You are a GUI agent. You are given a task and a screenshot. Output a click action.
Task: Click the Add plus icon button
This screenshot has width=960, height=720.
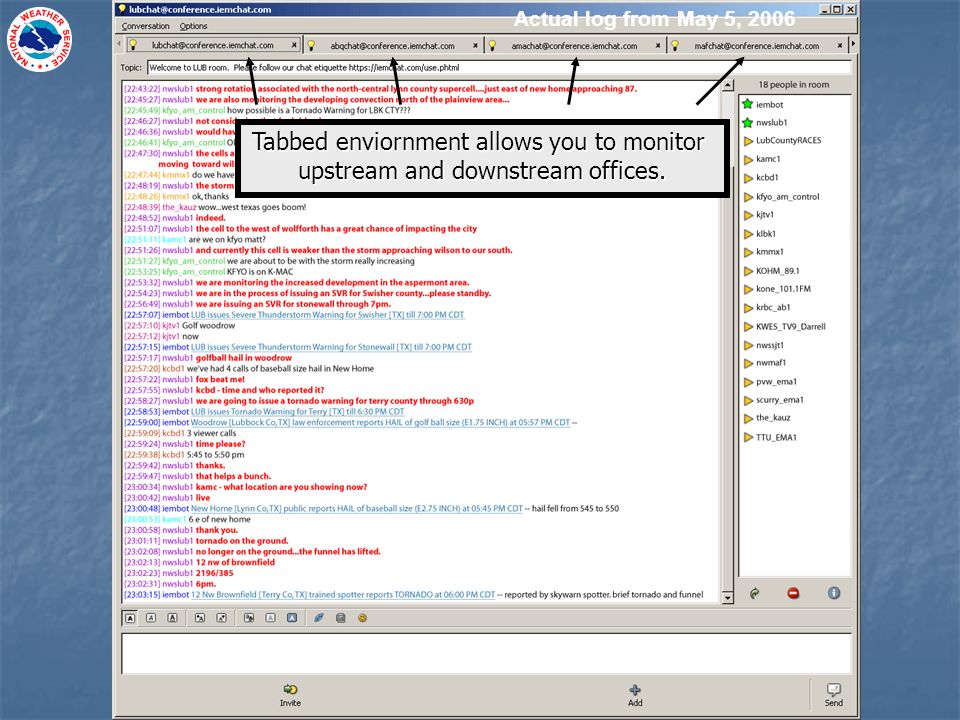(x=635, y=695)
